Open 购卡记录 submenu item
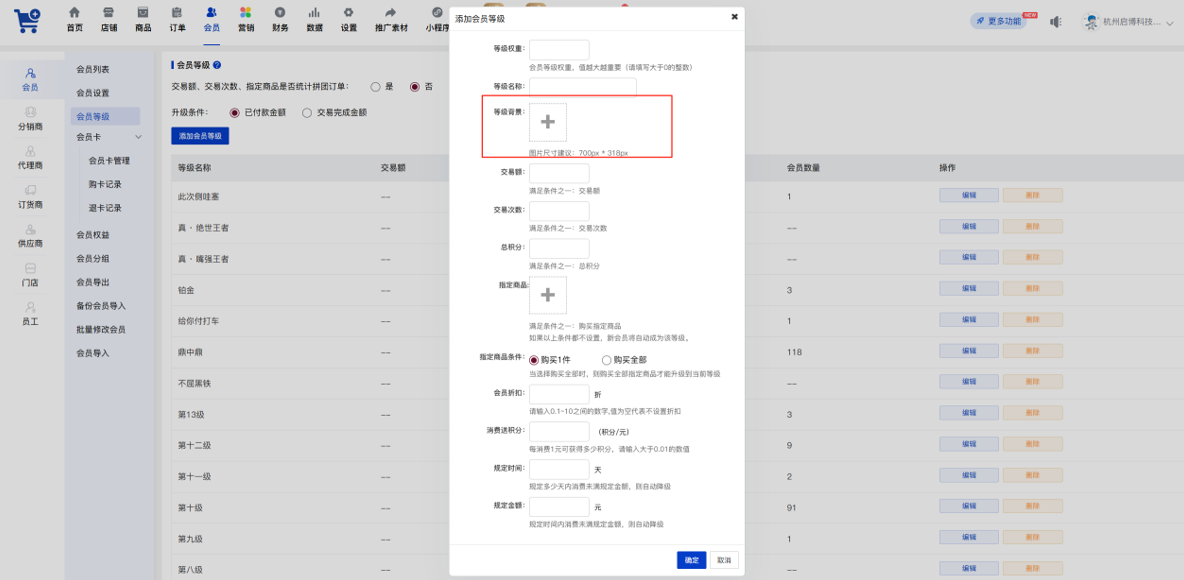Viewport: 1184px width, 580px height. pos(105,184)
